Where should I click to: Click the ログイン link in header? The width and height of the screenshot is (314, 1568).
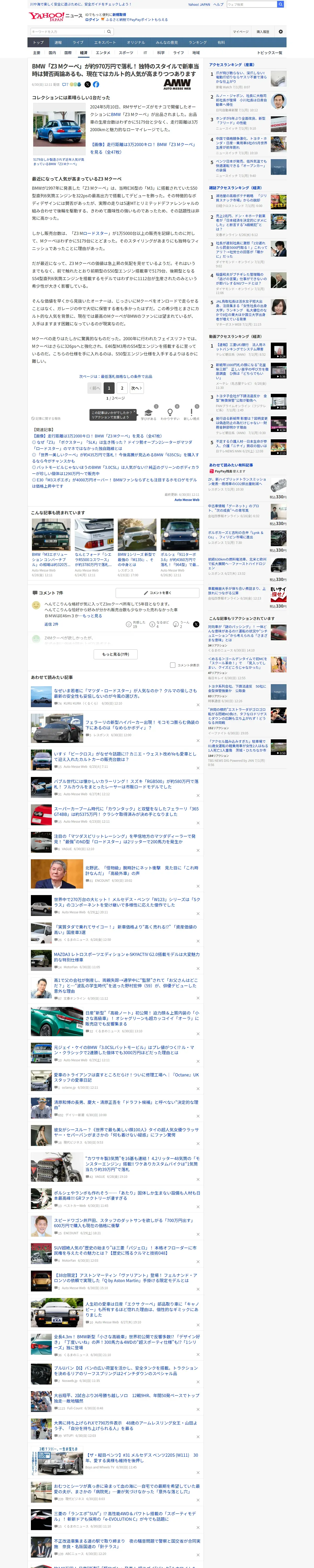92,20
